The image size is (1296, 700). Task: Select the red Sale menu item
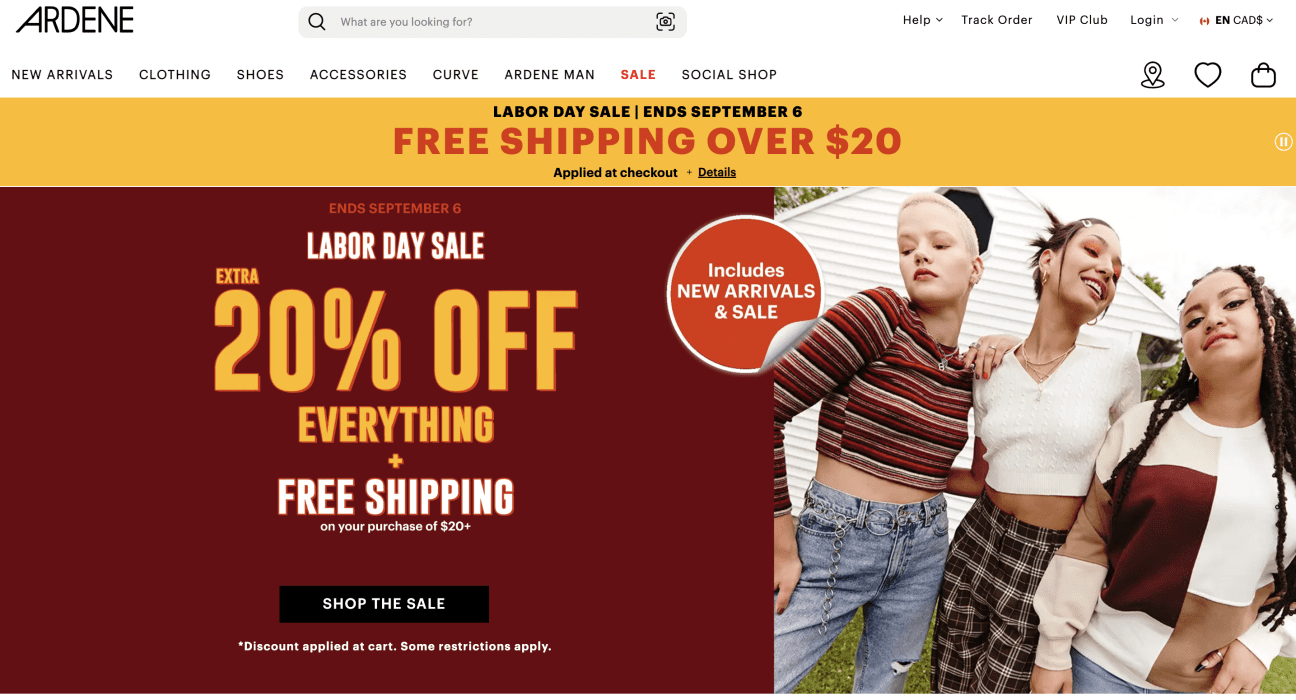(x=638, y=75)
